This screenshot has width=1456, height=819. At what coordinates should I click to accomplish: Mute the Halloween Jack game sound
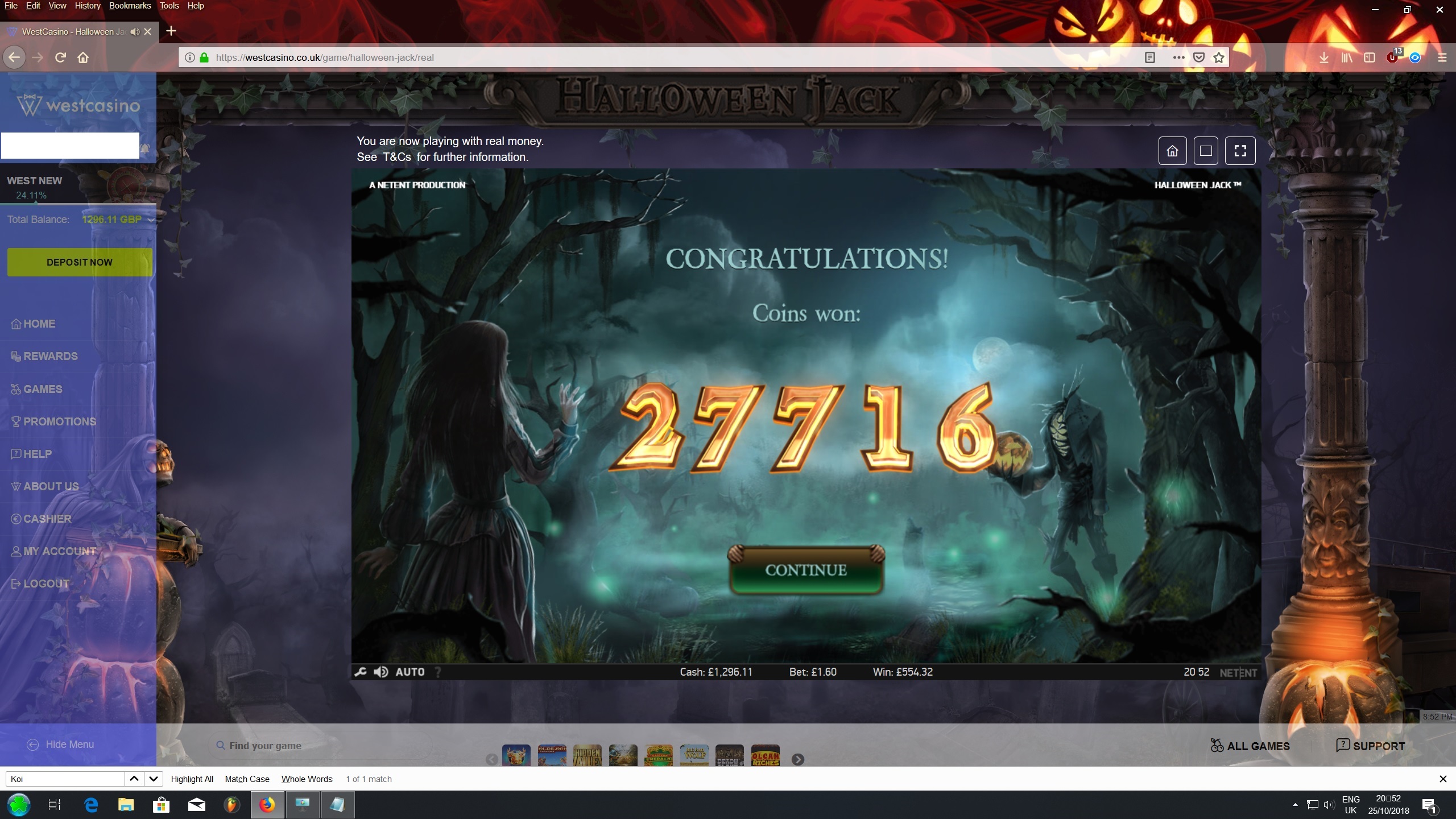tap(380, 672)
